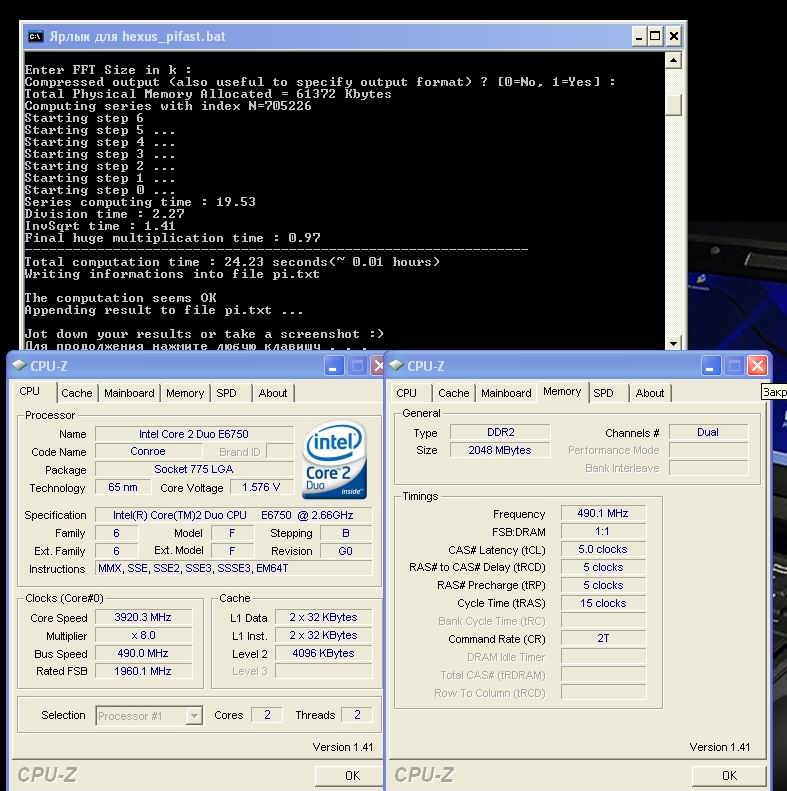The height and width of the screenshot is (791, 787).
Task: Click the Package value Socket 775 LGA
Action: click(x=194, y=469)
